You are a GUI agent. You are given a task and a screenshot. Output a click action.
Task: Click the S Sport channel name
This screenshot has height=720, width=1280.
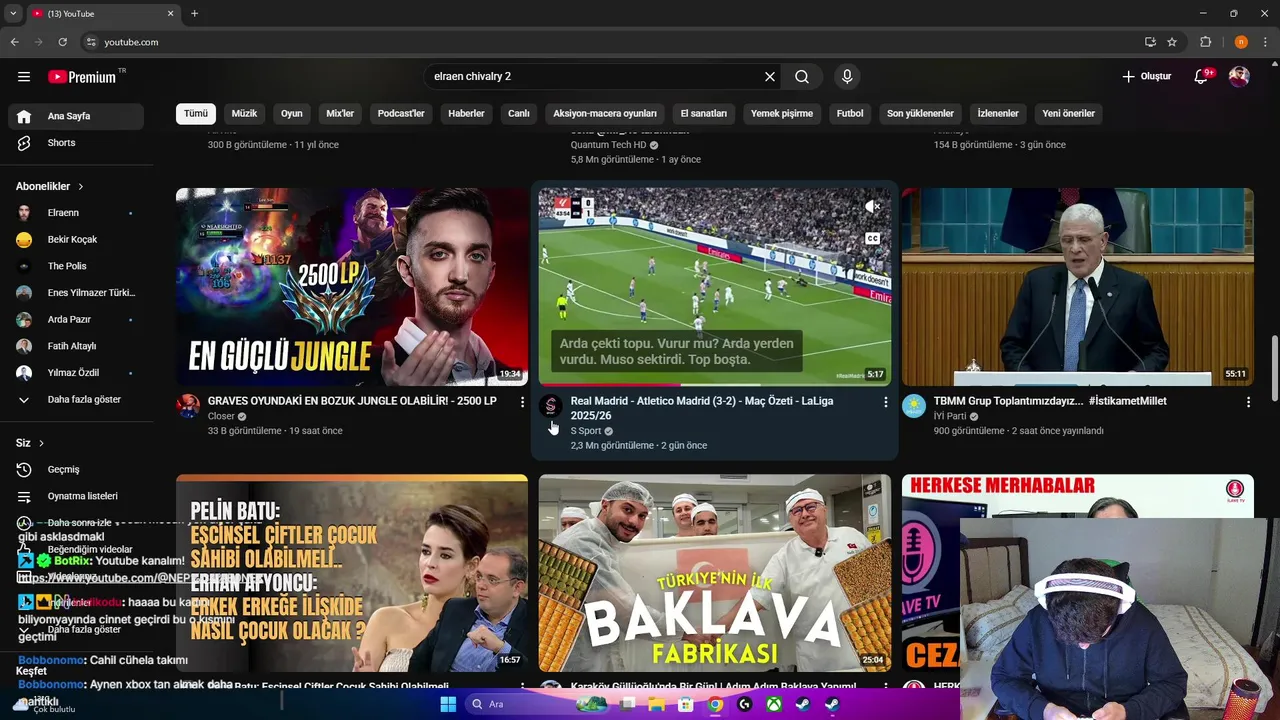pyautogui.click(x=586, y=431)
